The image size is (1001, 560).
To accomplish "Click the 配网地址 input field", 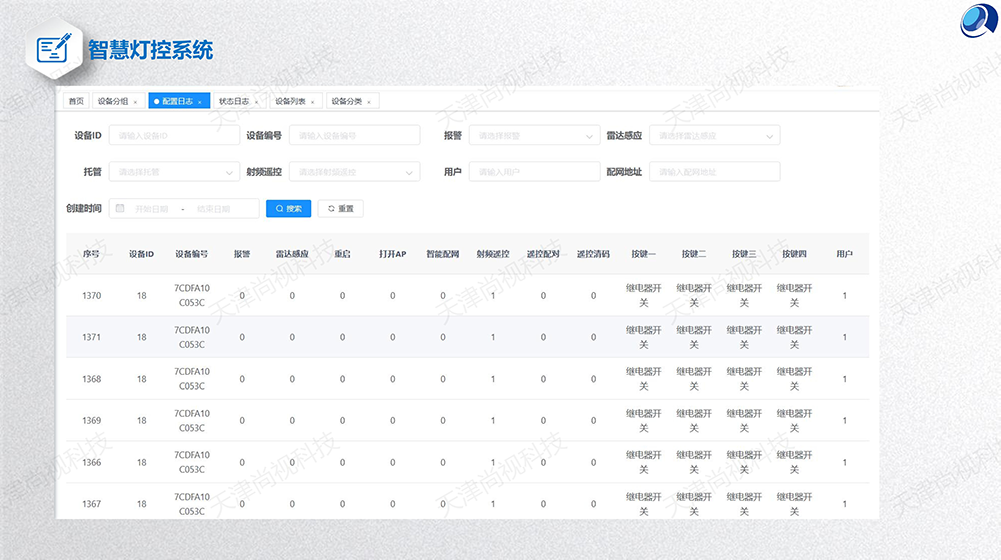I will click(714, 172).
